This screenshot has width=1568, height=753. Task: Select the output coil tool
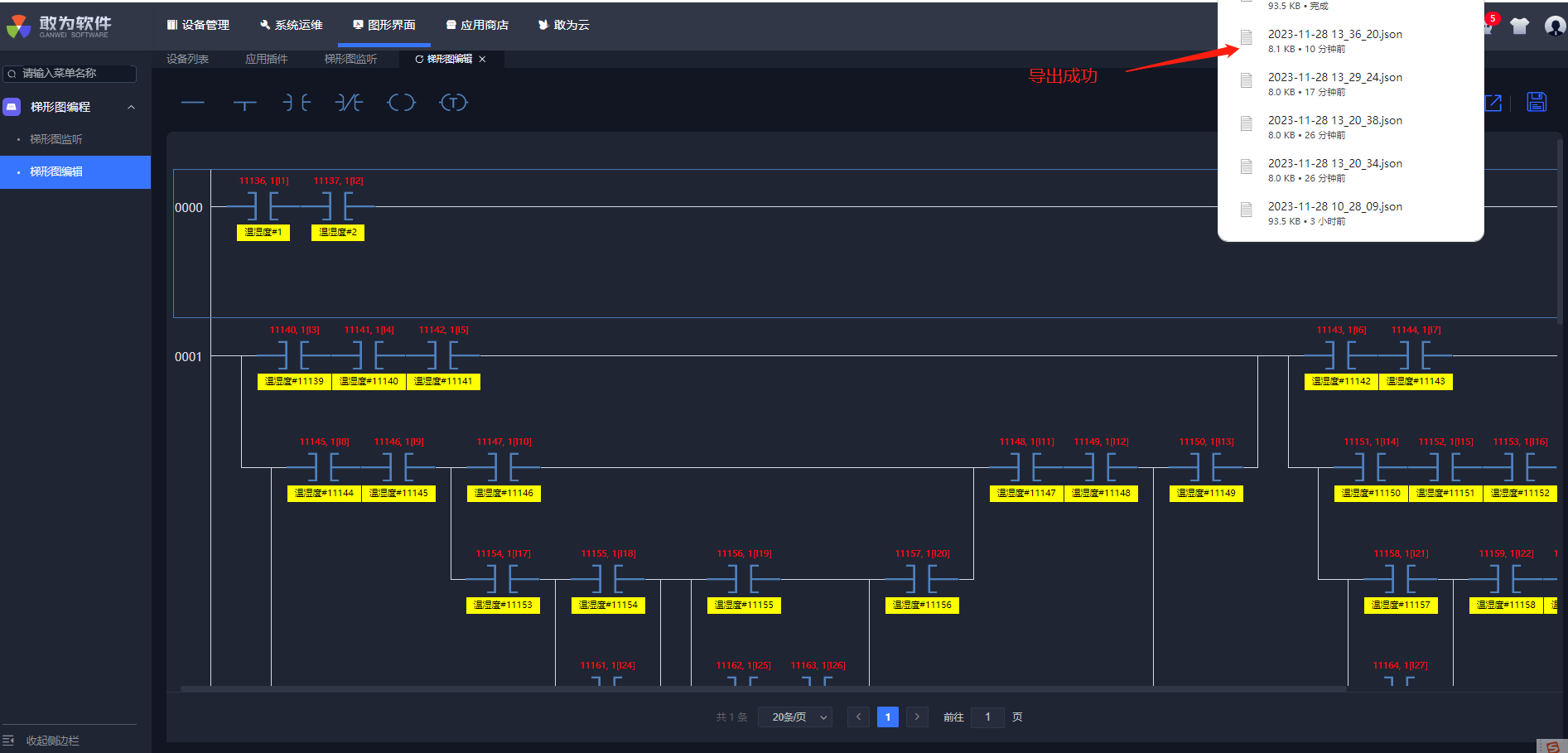[x=402, y=103]
